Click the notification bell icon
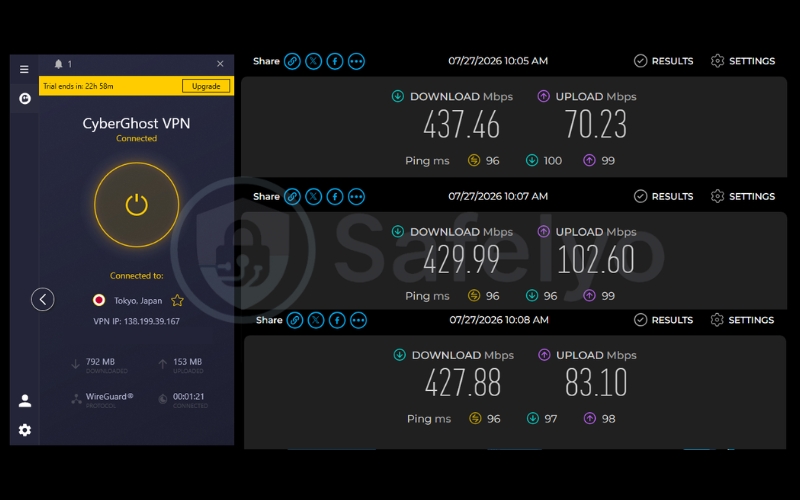 coord(59,64)
